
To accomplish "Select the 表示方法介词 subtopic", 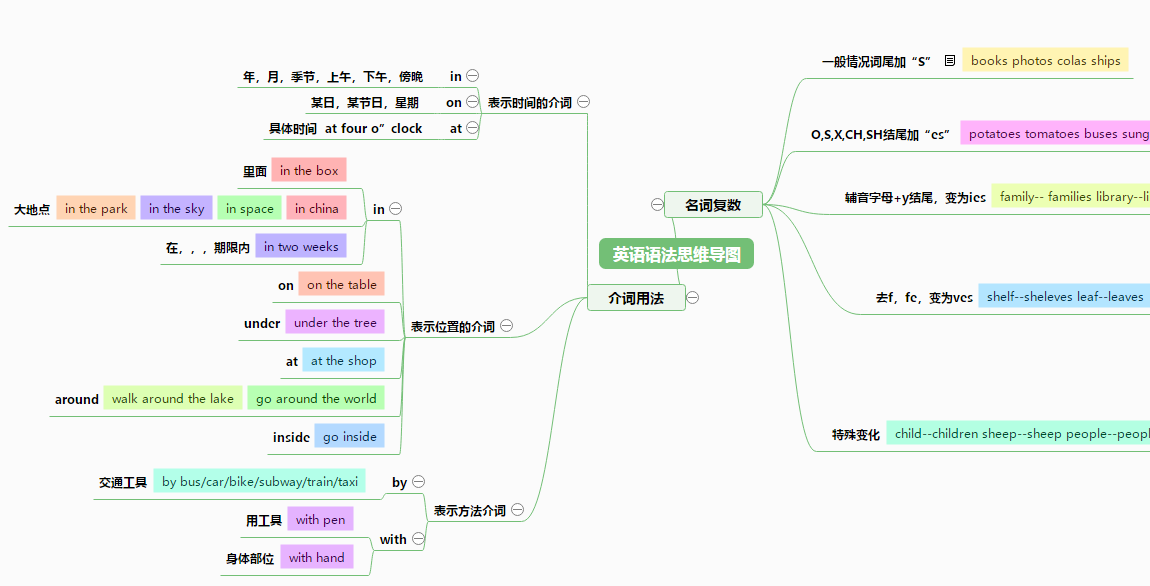I will 469,510.
